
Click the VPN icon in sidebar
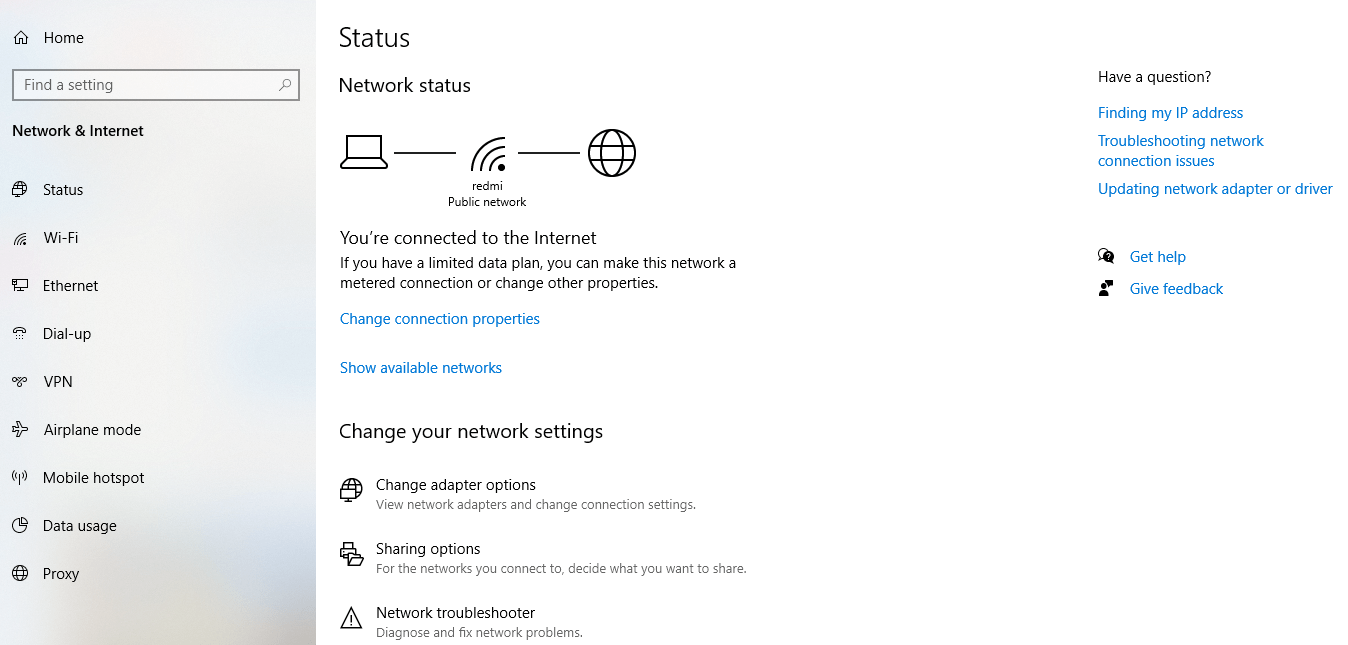pos(20,382)
